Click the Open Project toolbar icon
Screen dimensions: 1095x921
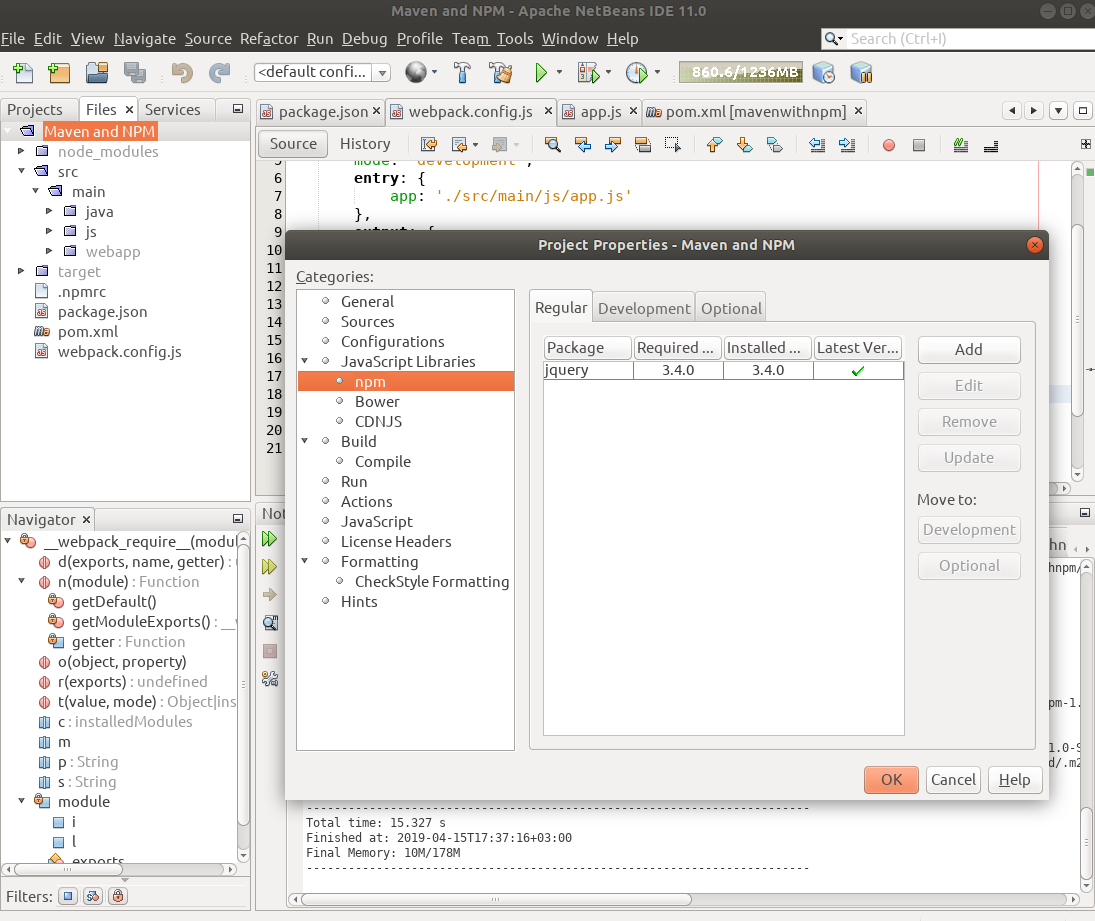coord(97,73)
